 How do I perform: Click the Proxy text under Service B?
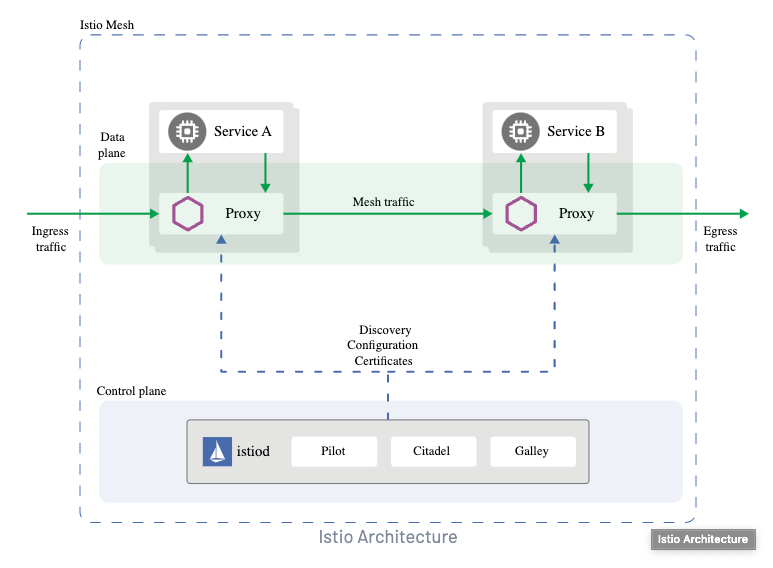coord(576,214)
